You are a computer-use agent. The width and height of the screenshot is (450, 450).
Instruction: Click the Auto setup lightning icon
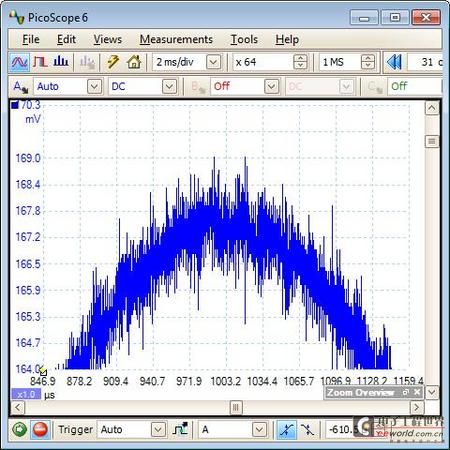[113, 62]
